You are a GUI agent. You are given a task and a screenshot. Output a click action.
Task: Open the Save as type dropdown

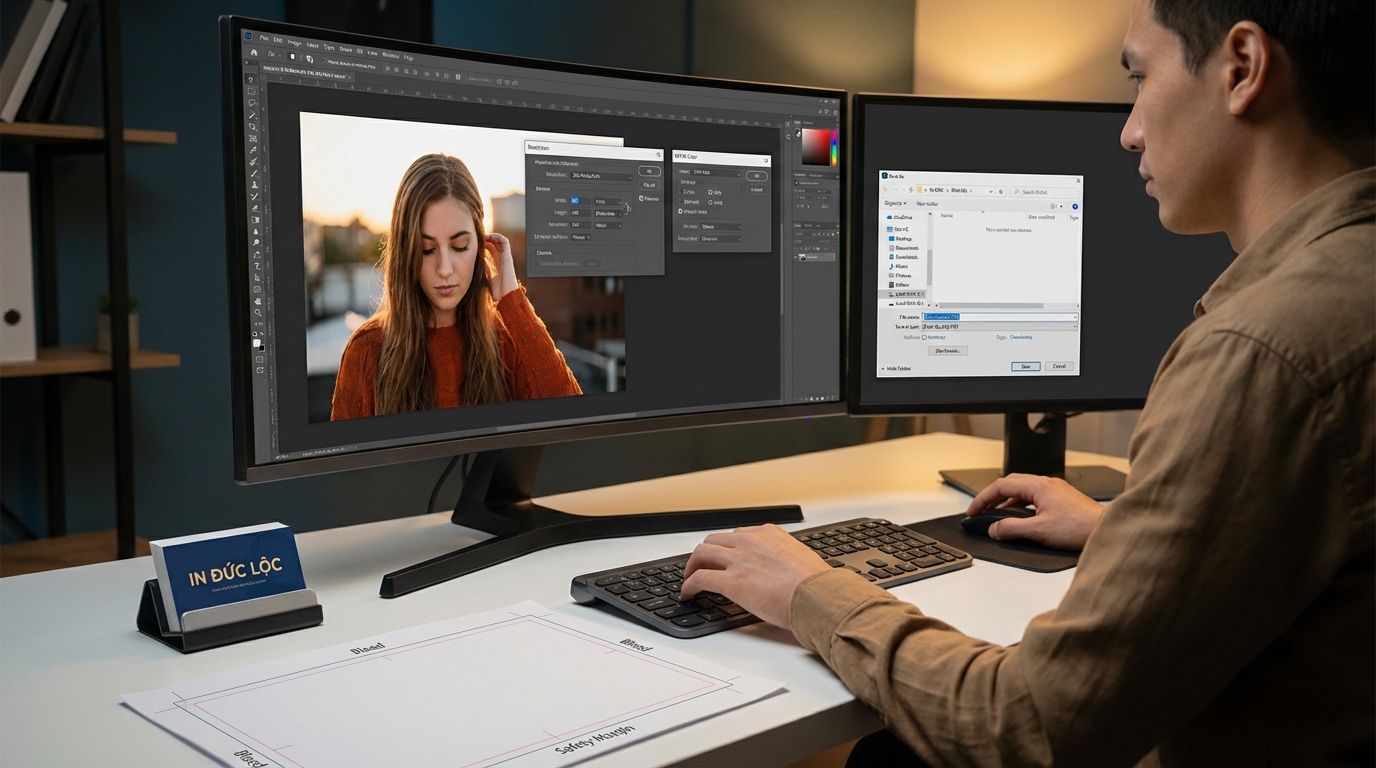pos(998,327)
